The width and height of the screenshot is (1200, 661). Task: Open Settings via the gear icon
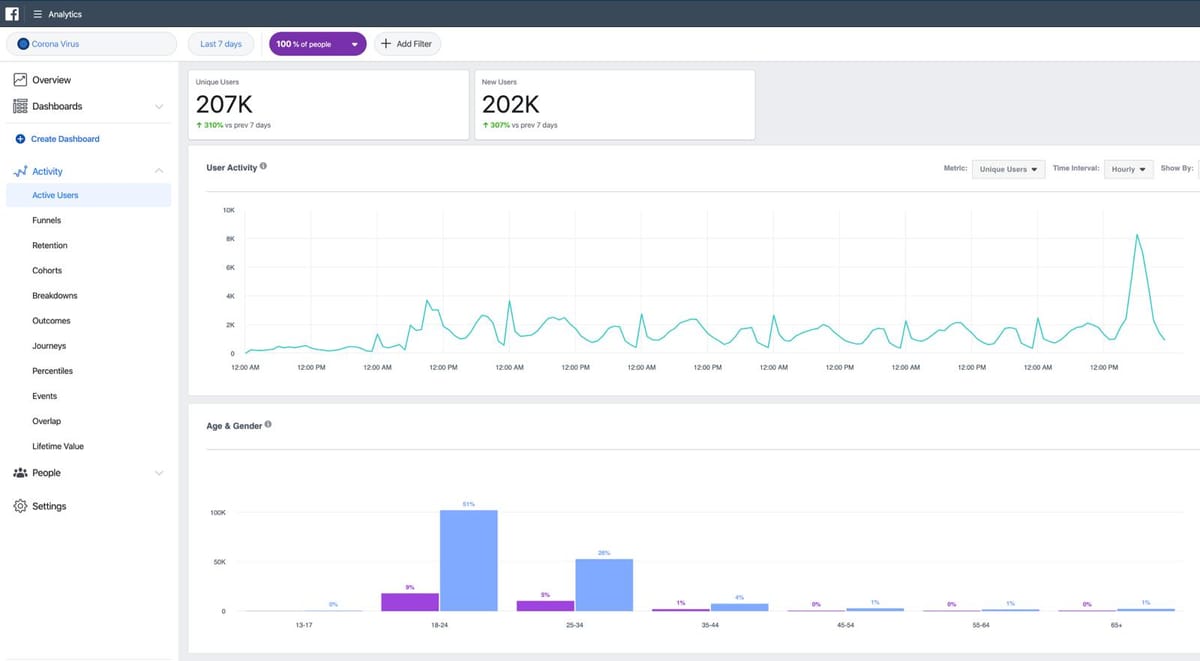(x=20, y=506)
